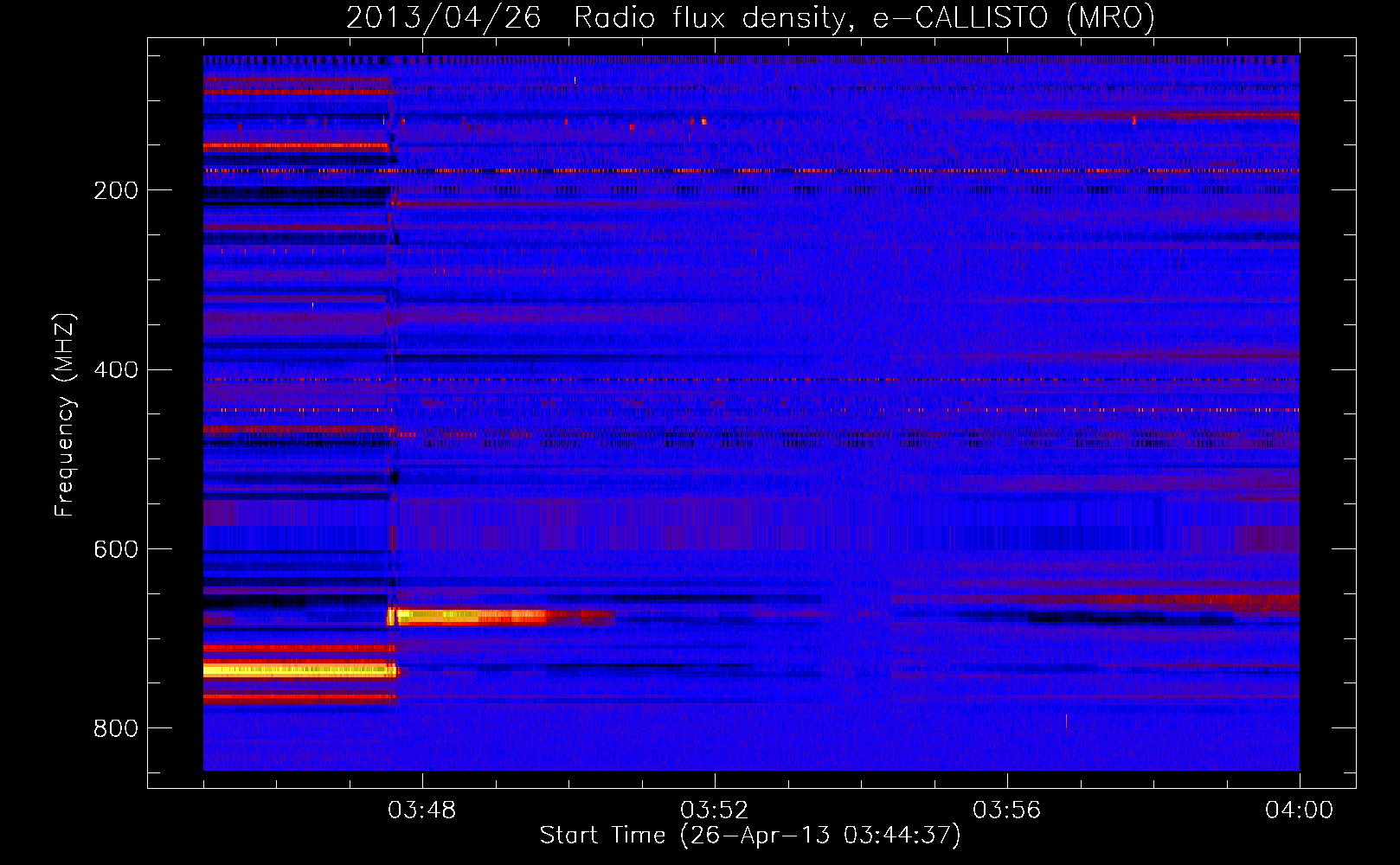
Task: Click the 'Start Time (26-Apr-13 03:44:37)' label
Action: pos(750,836)
